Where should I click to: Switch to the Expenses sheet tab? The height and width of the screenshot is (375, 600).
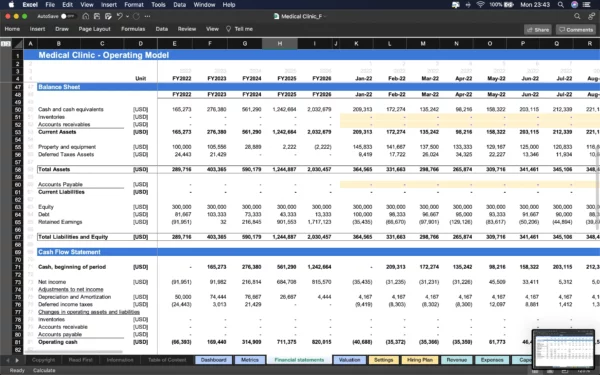[492, 360]
